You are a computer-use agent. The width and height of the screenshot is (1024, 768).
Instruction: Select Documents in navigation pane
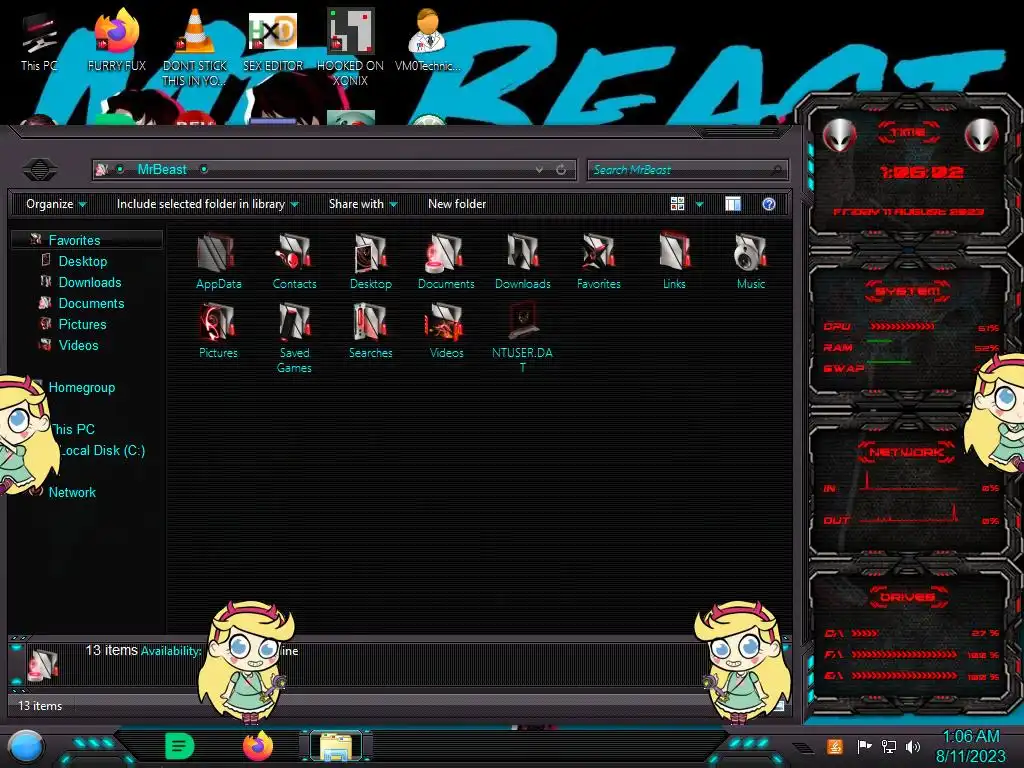[x=91, y=303]
